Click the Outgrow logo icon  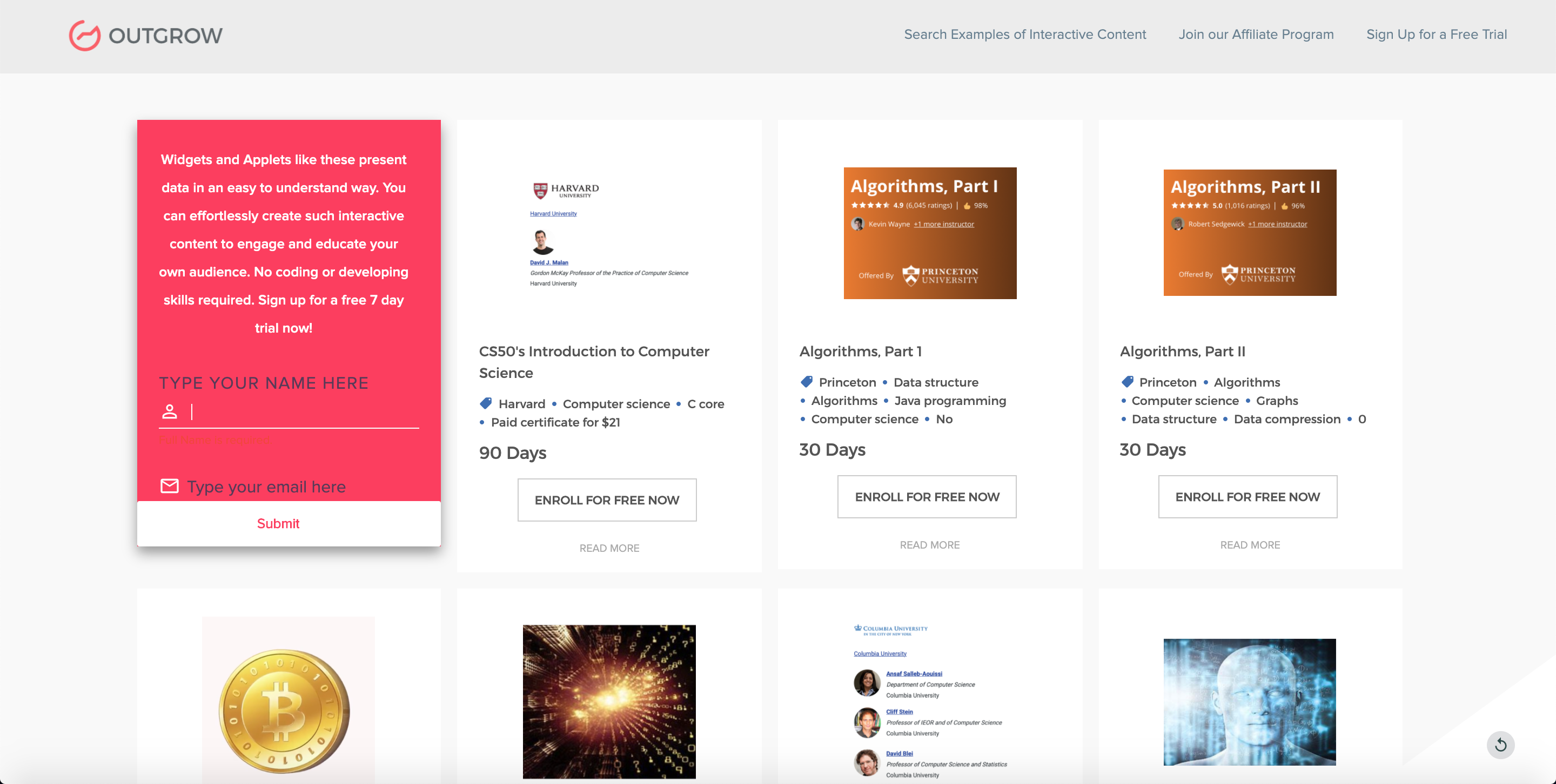[85, 35]
